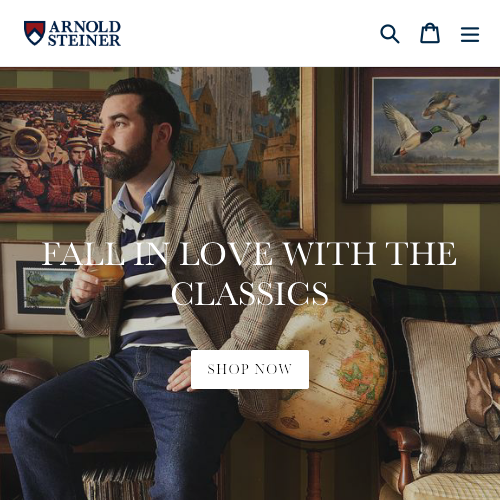Click the 'Fall in love with the' headline

click(x=249, y=254)
